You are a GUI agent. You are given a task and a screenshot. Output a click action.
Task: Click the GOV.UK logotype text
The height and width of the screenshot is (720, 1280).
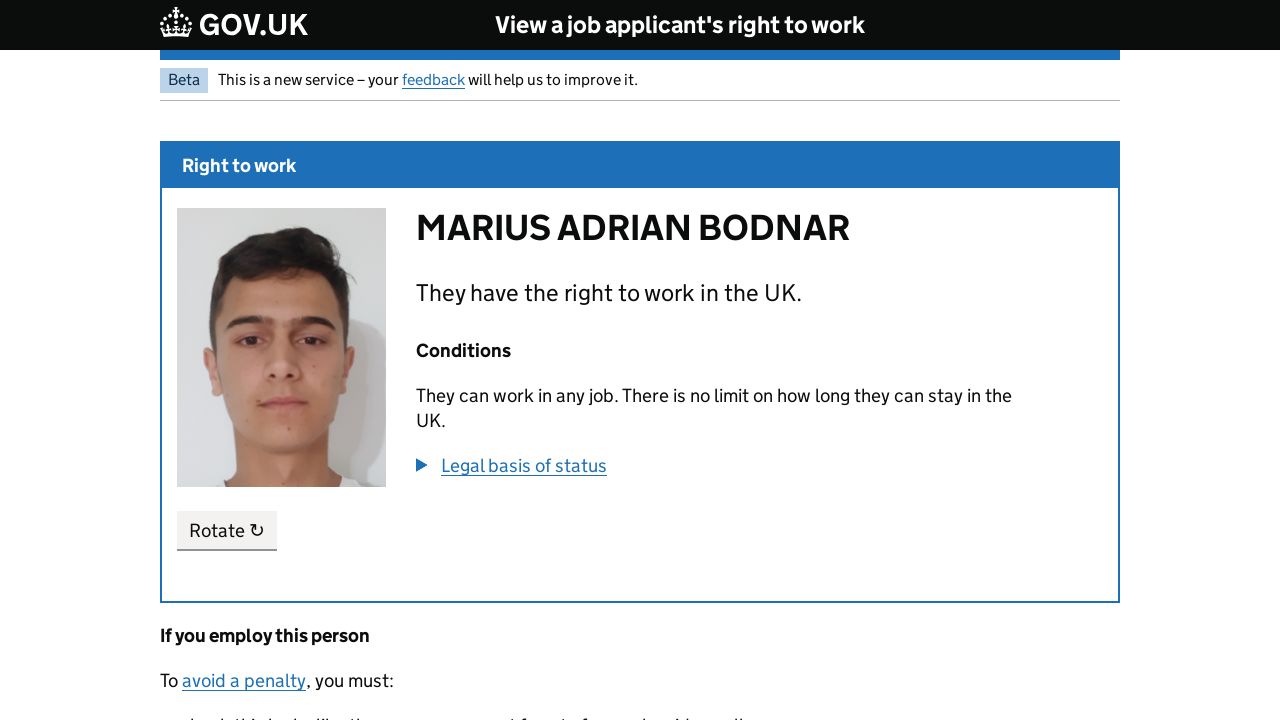click(x=253, y=25)
